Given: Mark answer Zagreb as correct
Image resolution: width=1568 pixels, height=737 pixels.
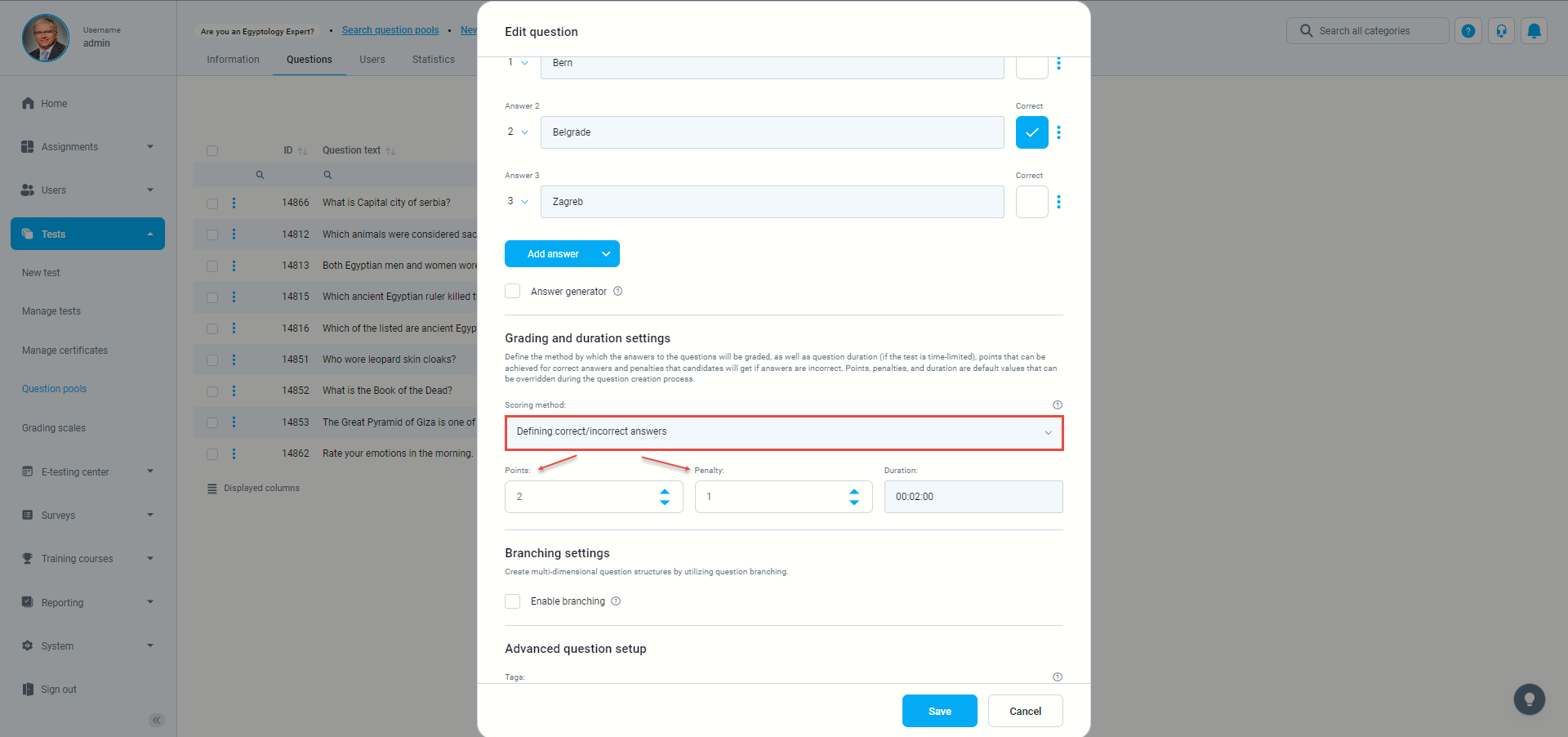Looking at the screenshot, I should [x=1031, y=202].
